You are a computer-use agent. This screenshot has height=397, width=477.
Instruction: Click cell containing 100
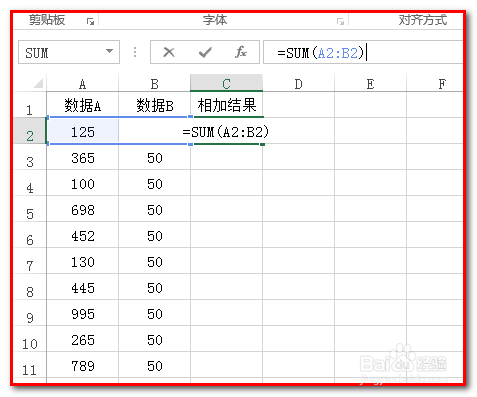(x=82, y=183)
